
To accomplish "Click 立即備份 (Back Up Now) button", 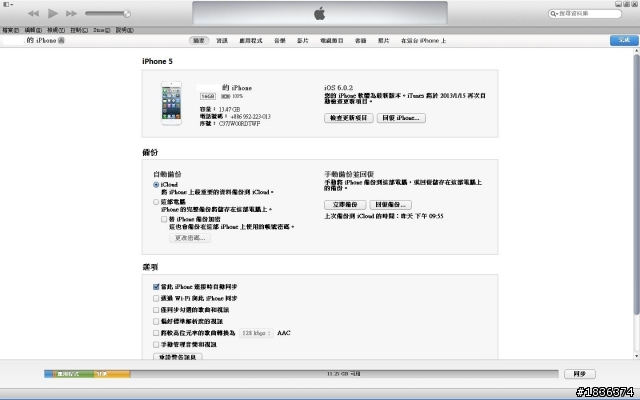I will coord(345,204).
